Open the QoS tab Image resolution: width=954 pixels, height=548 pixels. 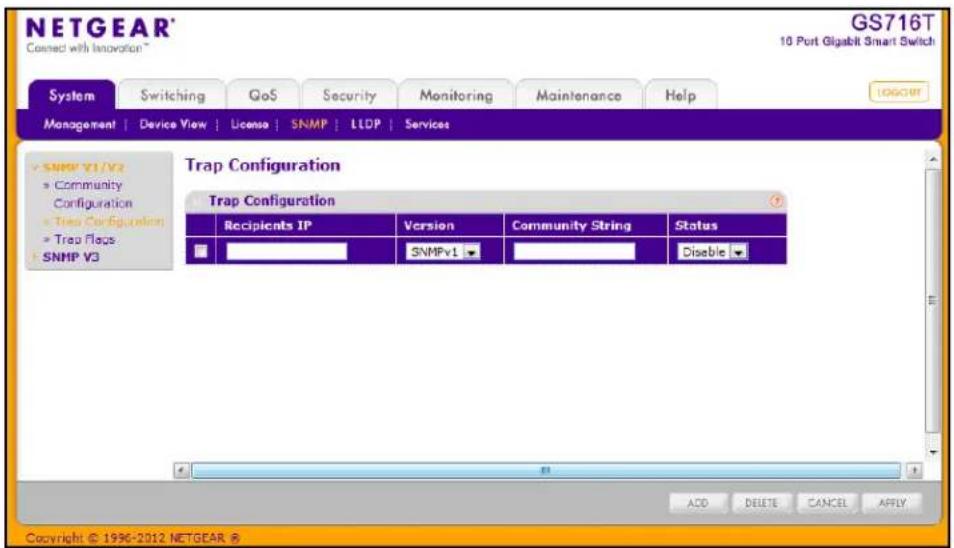coord(263,95)
